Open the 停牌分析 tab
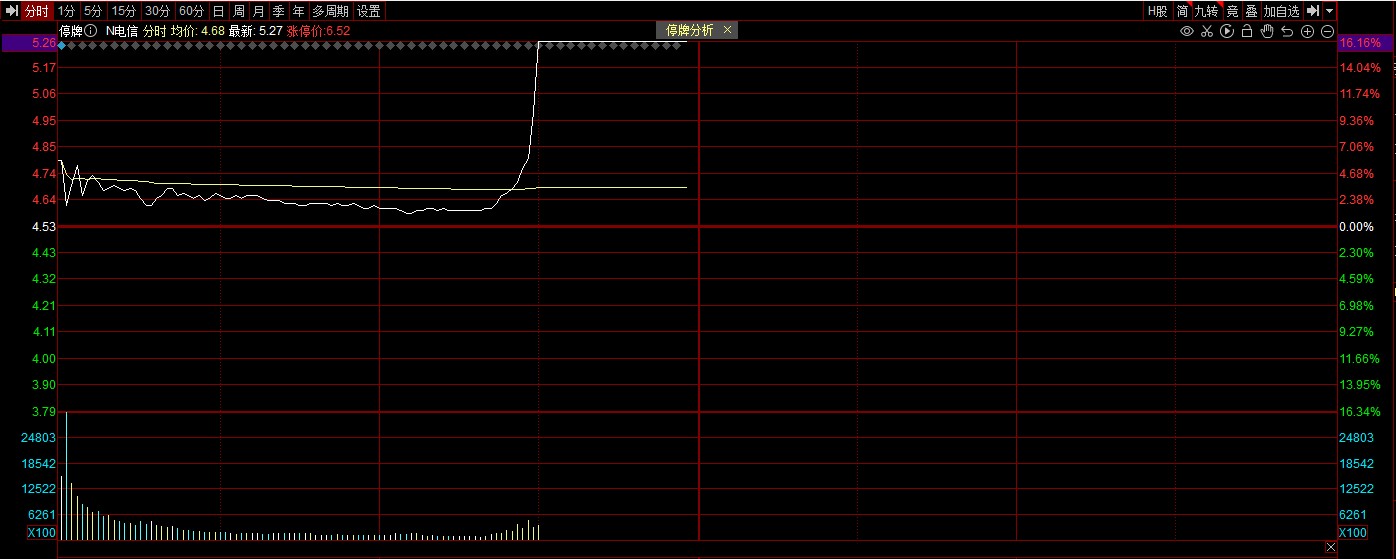Screen dimensions: 1396x559 tap(690, 30)
